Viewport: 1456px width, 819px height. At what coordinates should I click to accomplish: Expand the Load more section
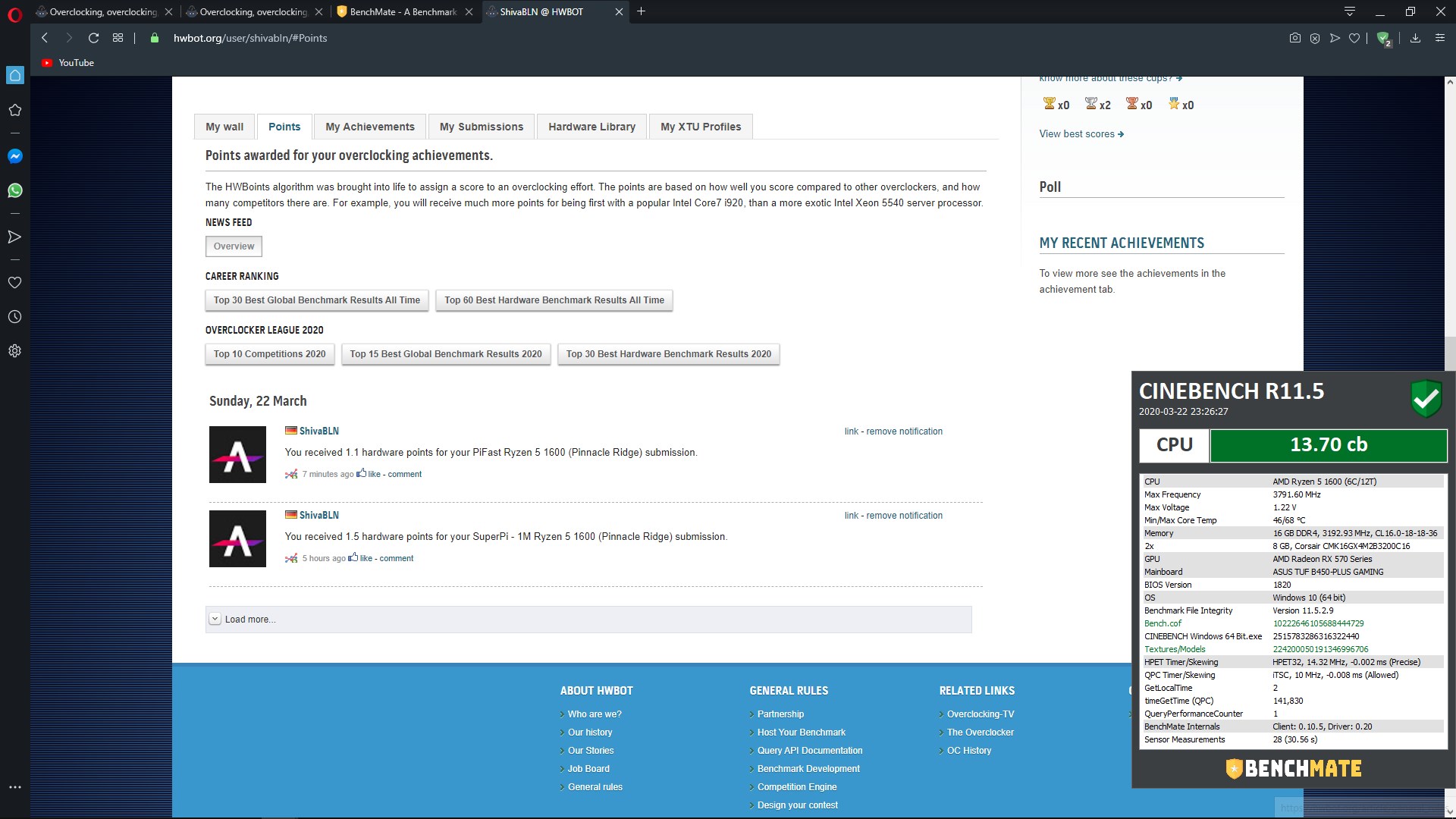coord(588,620)
